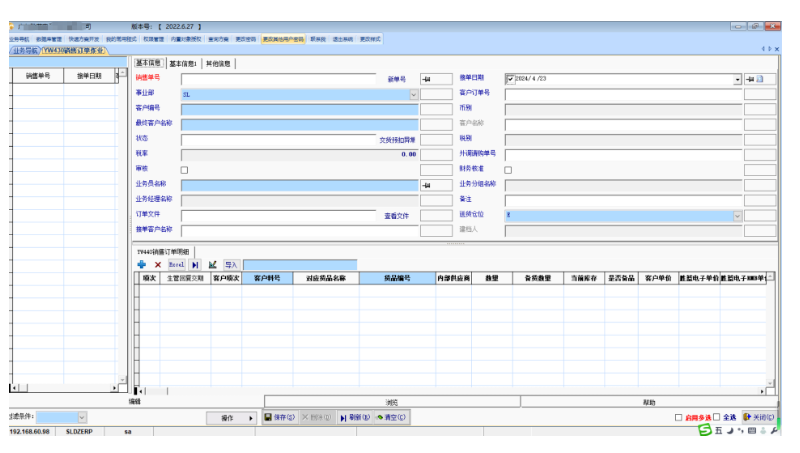Toggle the 审核 checkbox

(x=184, y=170)
